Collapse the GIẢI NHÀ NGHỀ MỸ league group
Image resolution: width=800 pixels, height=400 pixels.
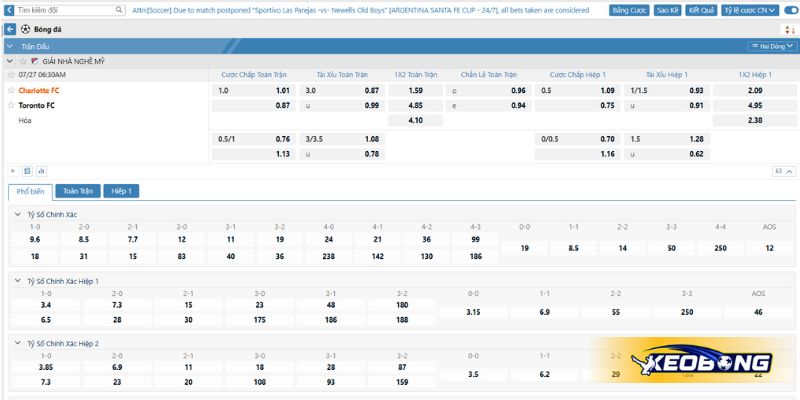coord(10,61)
